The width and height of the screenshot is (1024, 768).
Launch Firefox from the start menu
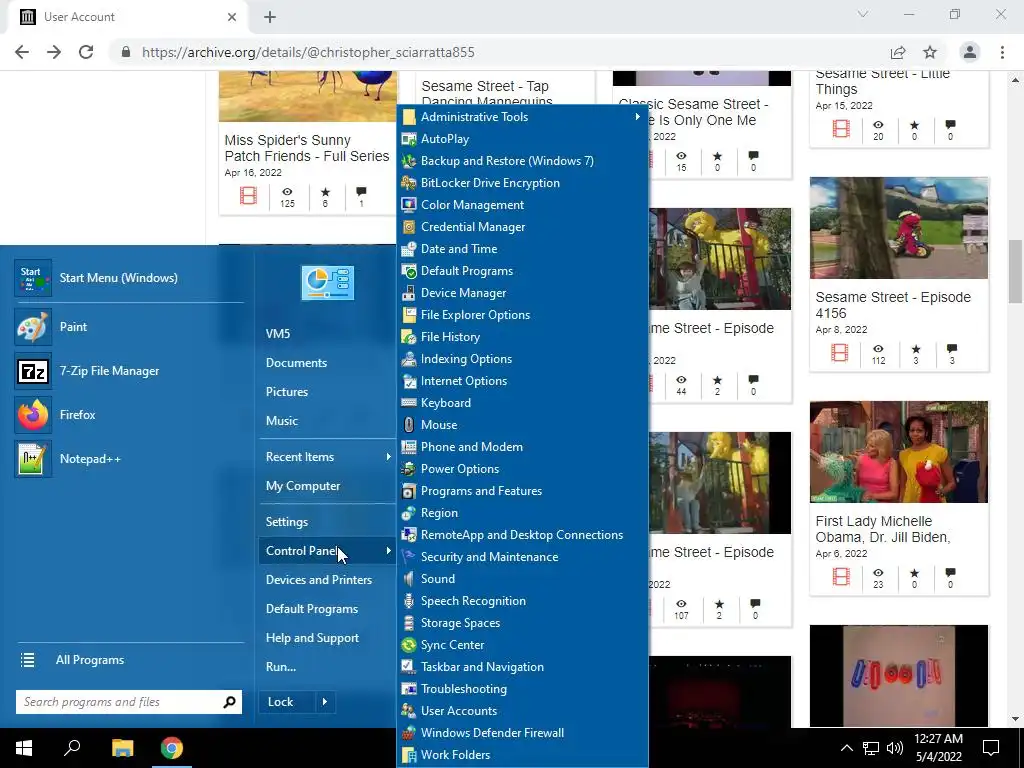tap(33, 415)
